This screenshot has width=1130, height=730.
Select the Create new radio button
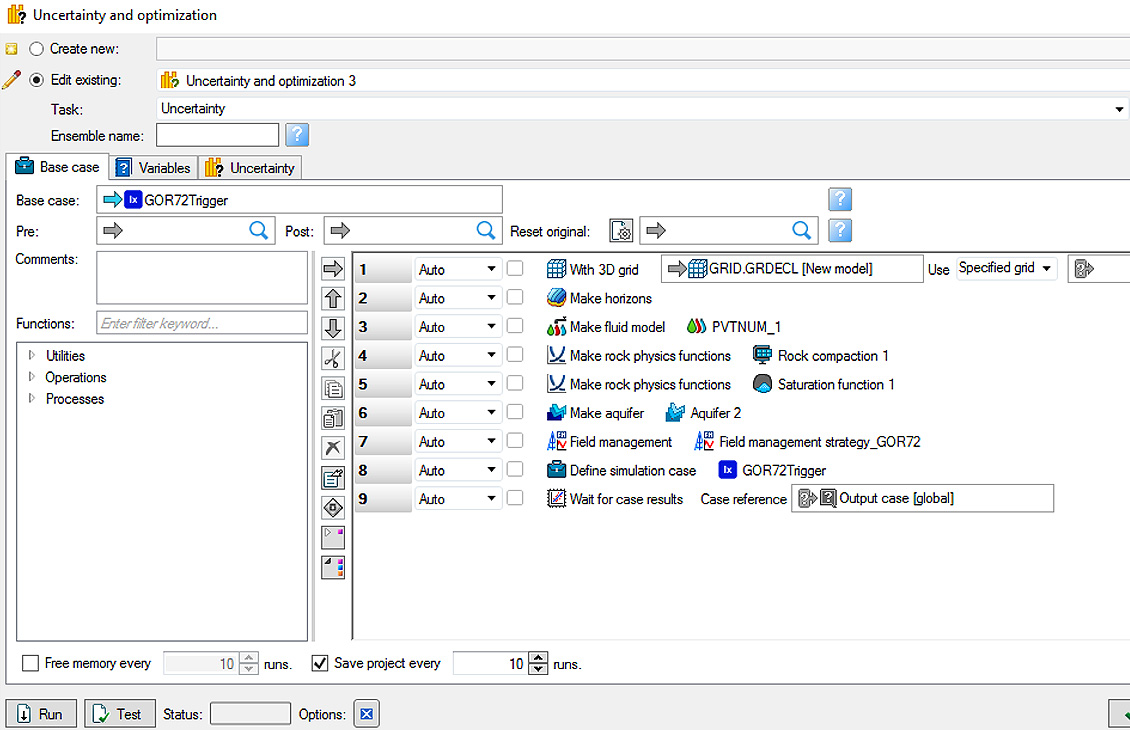click(x=37, y=48)
